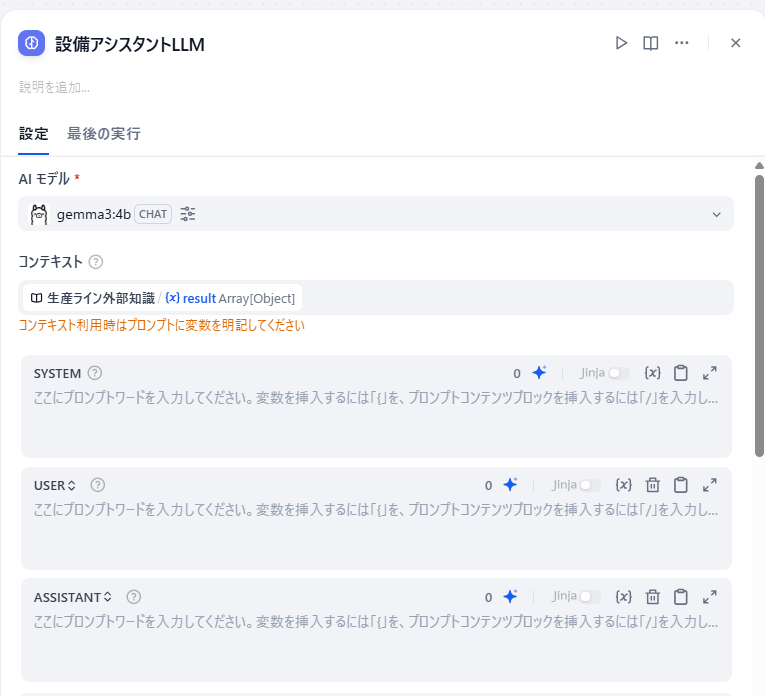Copy the USER prompt to clipboard
765x696 pixels.
pos(681,485)
